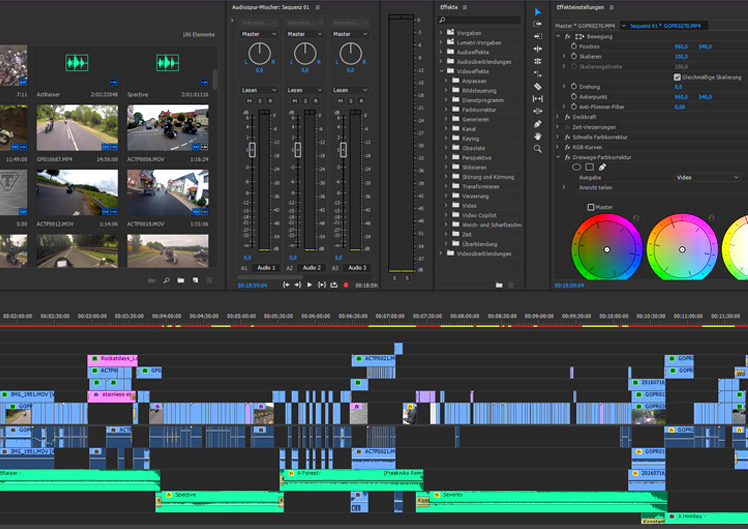The image size is (748, 529).
Task: Open Lesen automation dropdown for Audio 2
Action: tap(305, 90)
